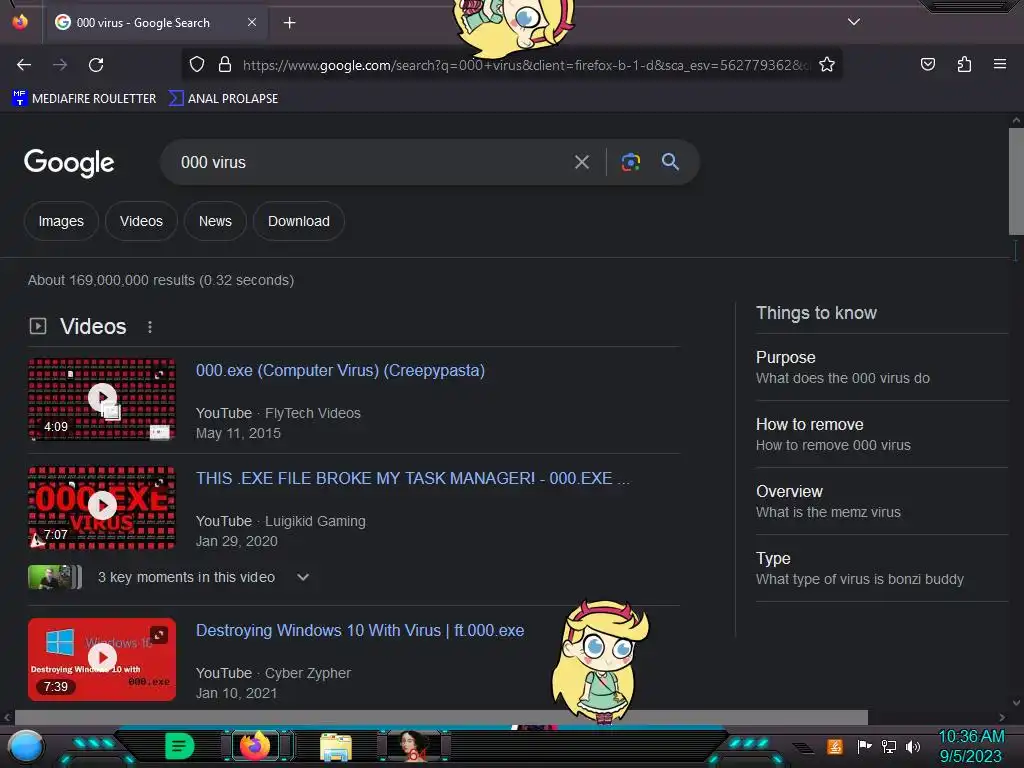Click the Star Butterfly desktop mascot
This screenshot has width=1024, height=768.
(600, 662)
